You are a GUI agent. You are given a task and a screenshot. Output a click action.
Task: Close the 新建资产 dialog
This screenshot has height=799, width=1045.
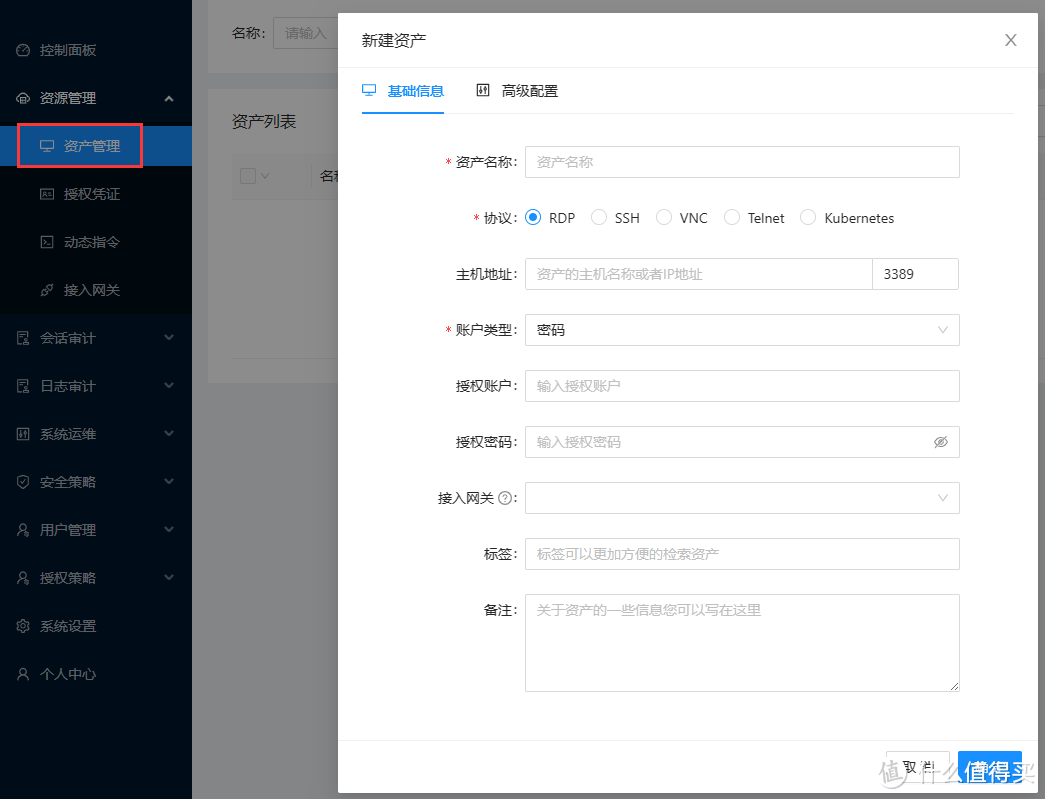(x=1010, y=41)
